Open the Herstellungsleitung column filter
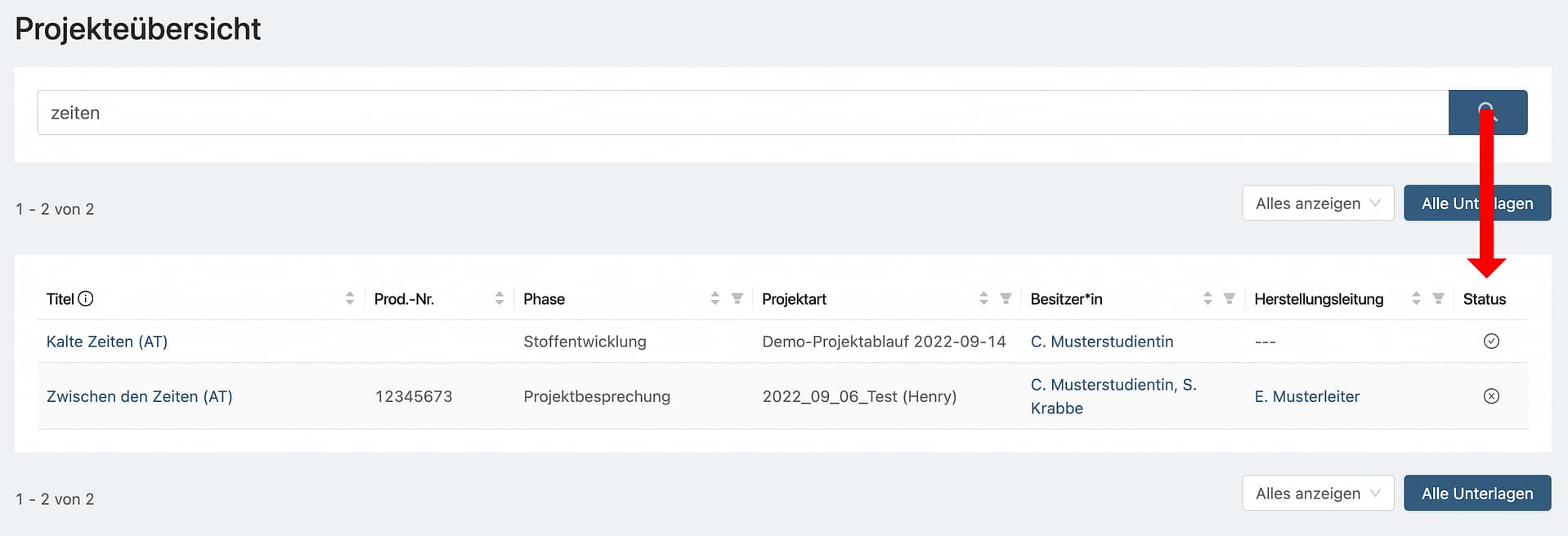Viewport: 1568px width, 536px height. coord(1439,299)
